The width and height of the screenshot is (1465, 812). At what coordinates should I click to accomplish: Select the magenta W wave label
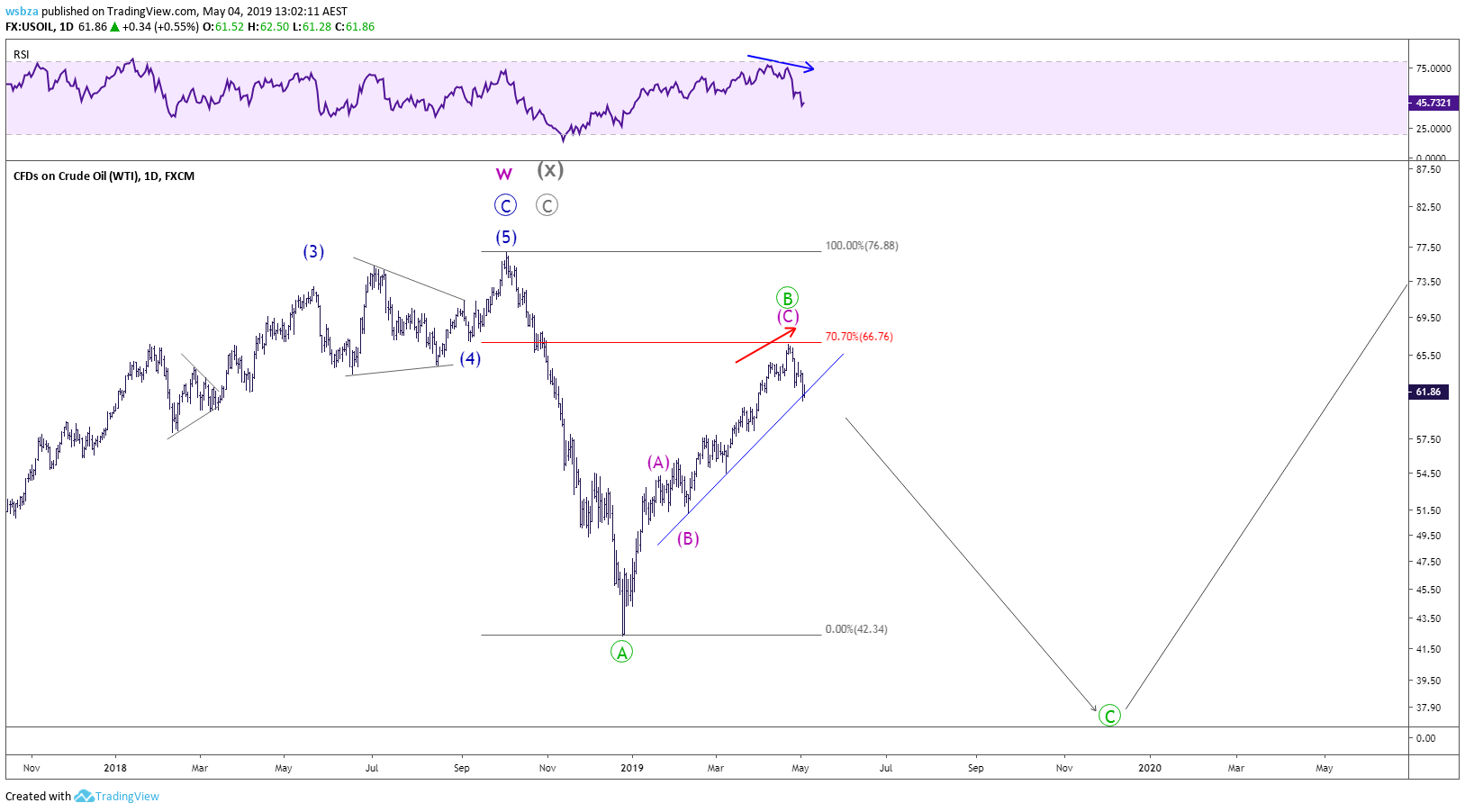[x=504, y=175]
